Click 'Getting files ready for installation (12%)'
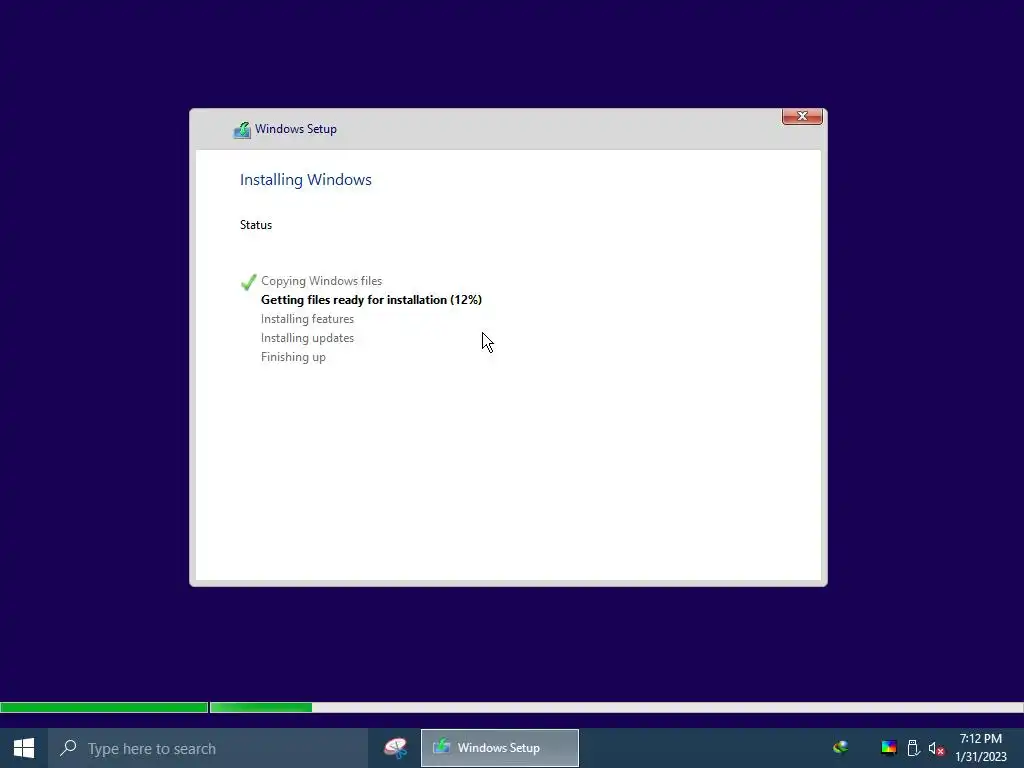 pos(371,300)
